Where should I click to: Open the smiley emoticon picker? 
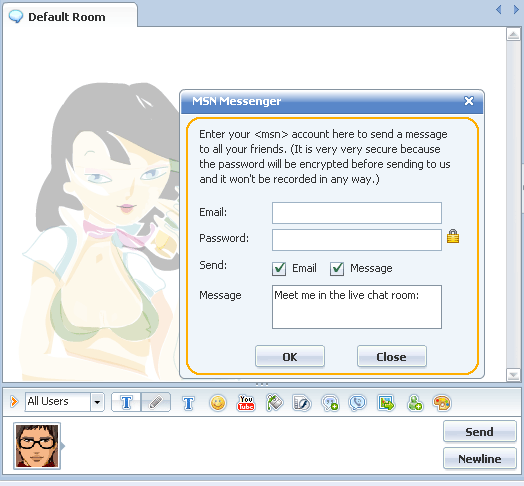point(218,402)
